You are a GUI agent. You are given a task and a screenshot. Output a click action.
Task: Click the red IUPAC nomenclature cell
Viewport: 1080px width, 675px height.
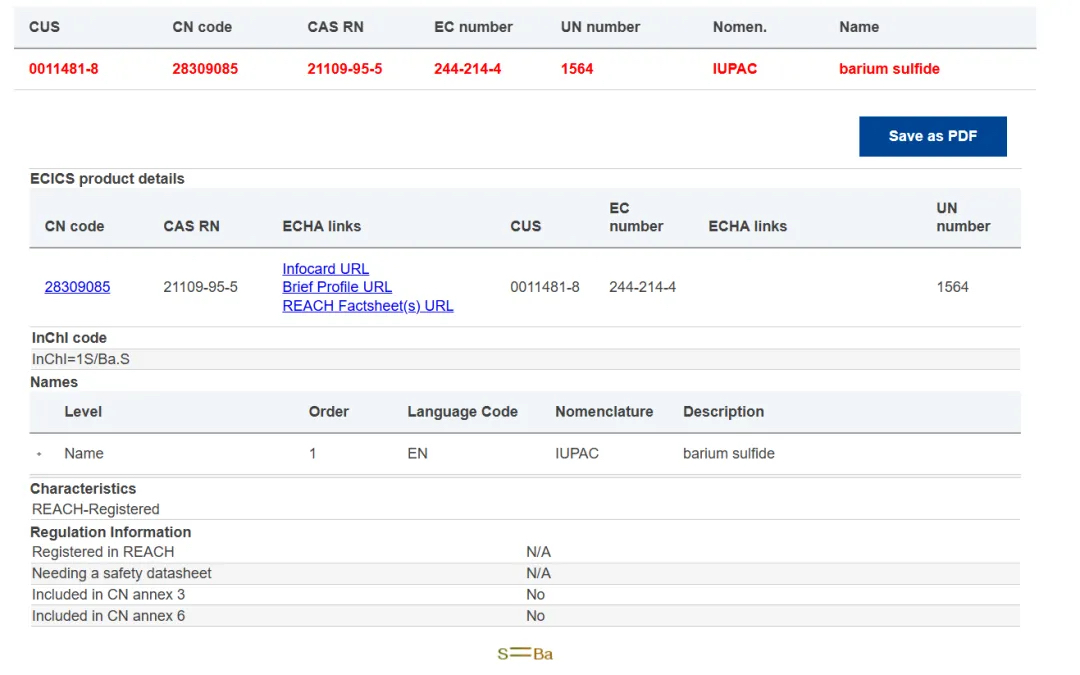tap(735, 69)
